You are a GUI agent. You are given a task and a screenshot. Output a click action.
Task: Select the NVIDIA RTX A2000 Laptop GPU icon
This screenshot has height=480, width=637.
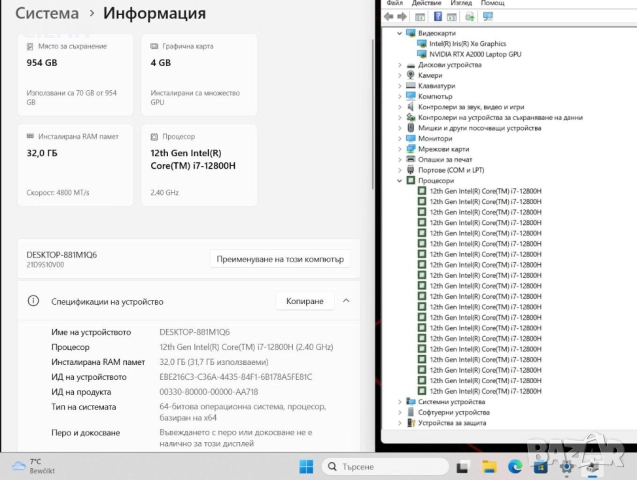(422, 54)
